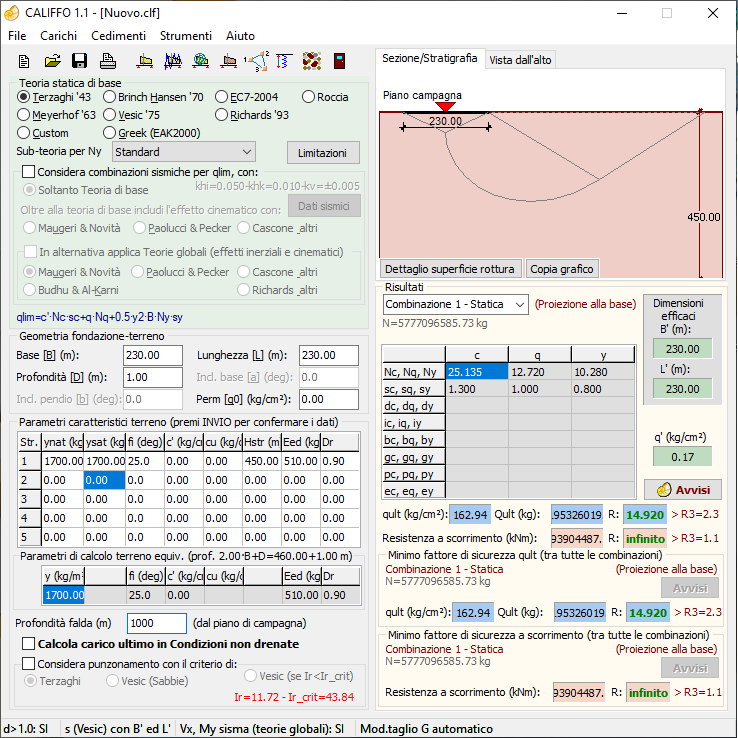Screen dimensions: 738x738
Task: Open the Cedimenti menu
Action: point(118,36)
